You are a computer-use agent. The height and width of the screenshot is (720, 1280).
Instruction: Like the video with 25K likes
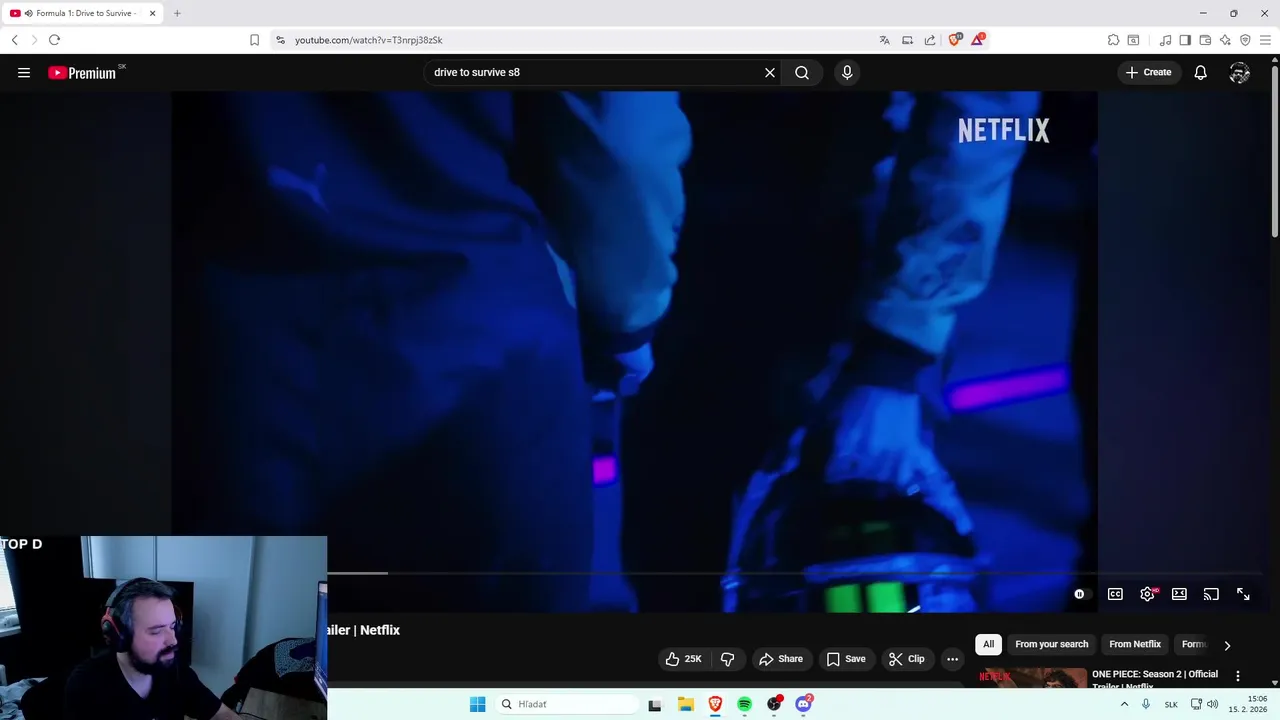683,659
